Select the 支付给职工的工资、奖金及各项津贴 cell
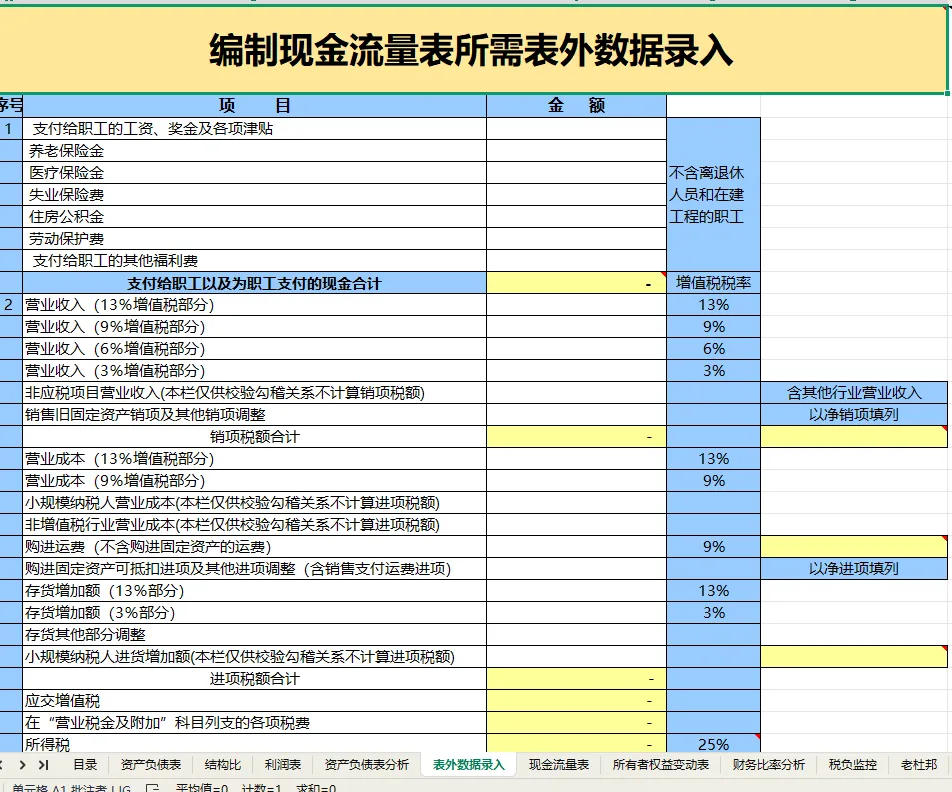This screenshot has width=952, height=792. click(x=254, y=129)
